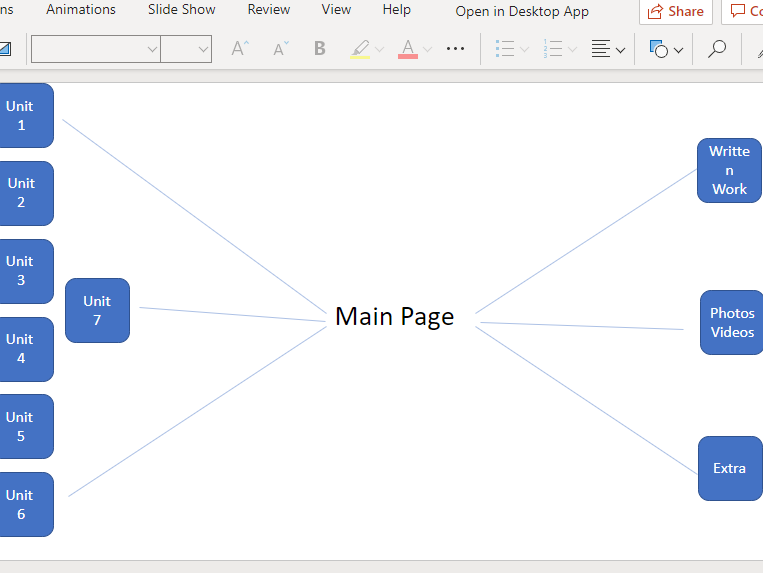The height and width of the screenshot is (573, 763).
Task: Open the more options ellipsis
Action: coord(455,49)
